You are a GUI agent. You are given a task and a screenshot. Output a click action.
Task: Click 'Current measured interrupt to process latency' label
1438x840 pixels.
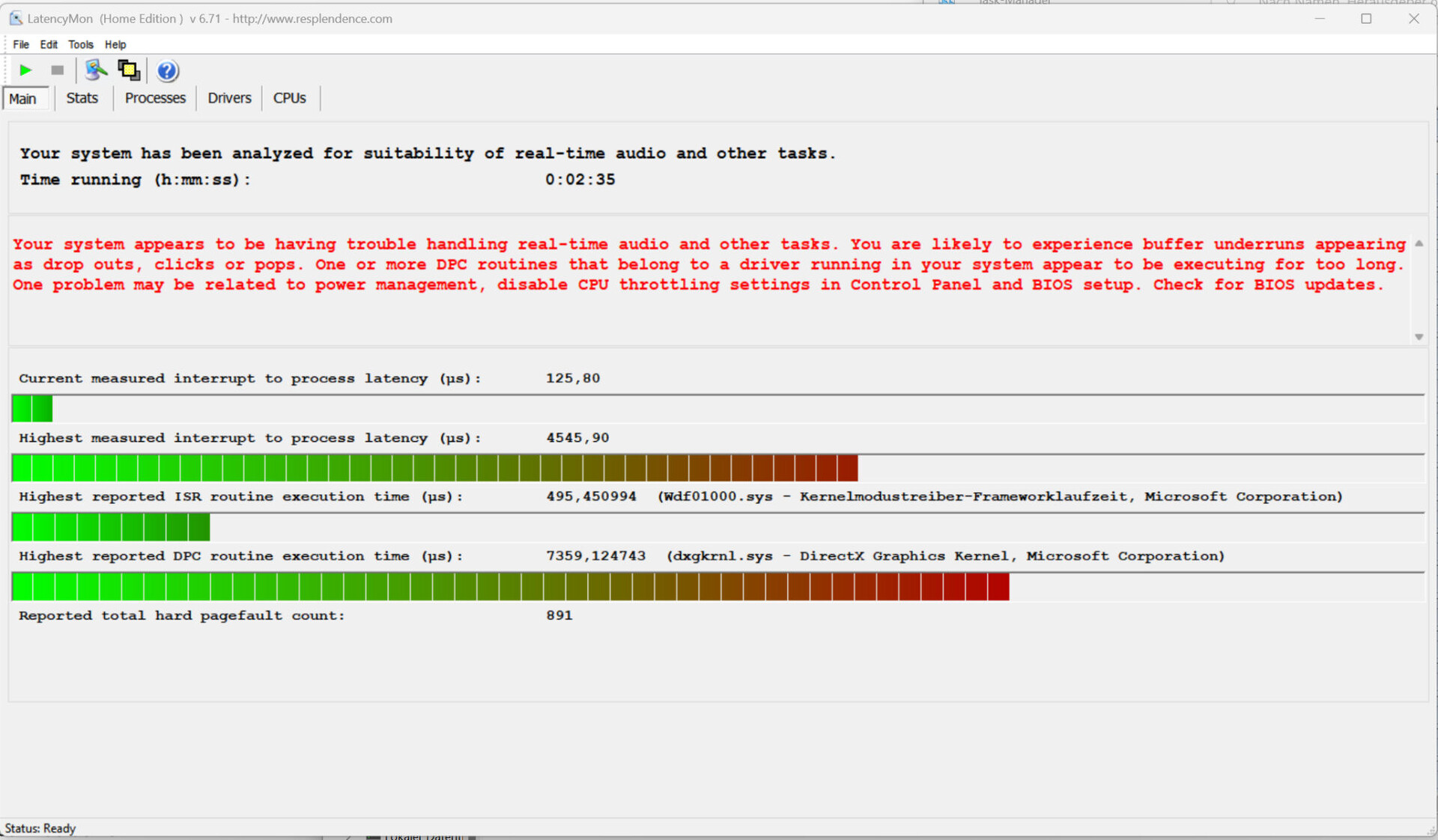(x=250, y=379)
